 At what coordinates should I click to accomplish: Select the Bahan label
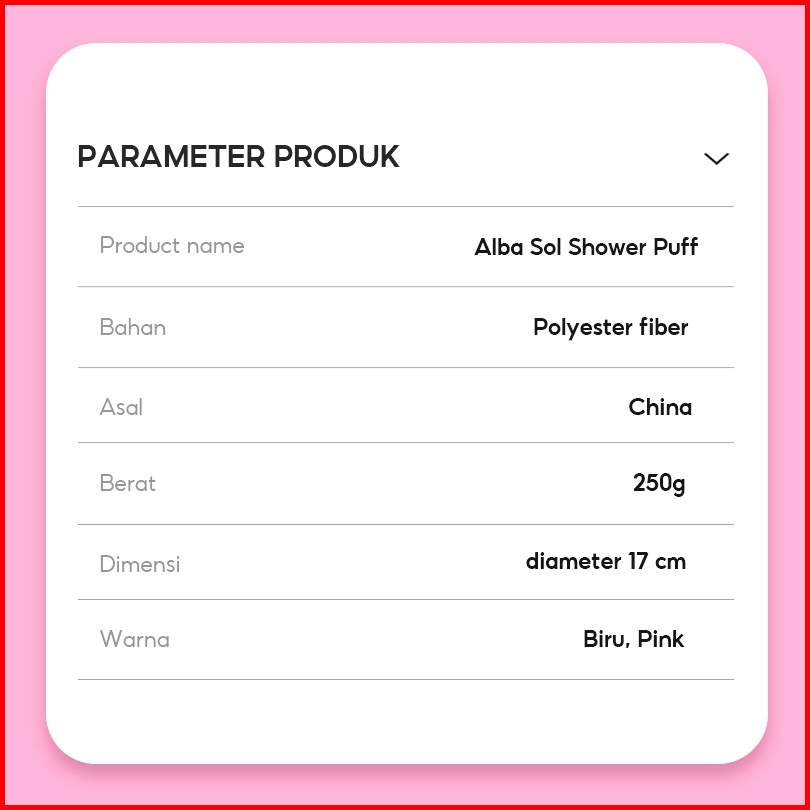(133, 327)
